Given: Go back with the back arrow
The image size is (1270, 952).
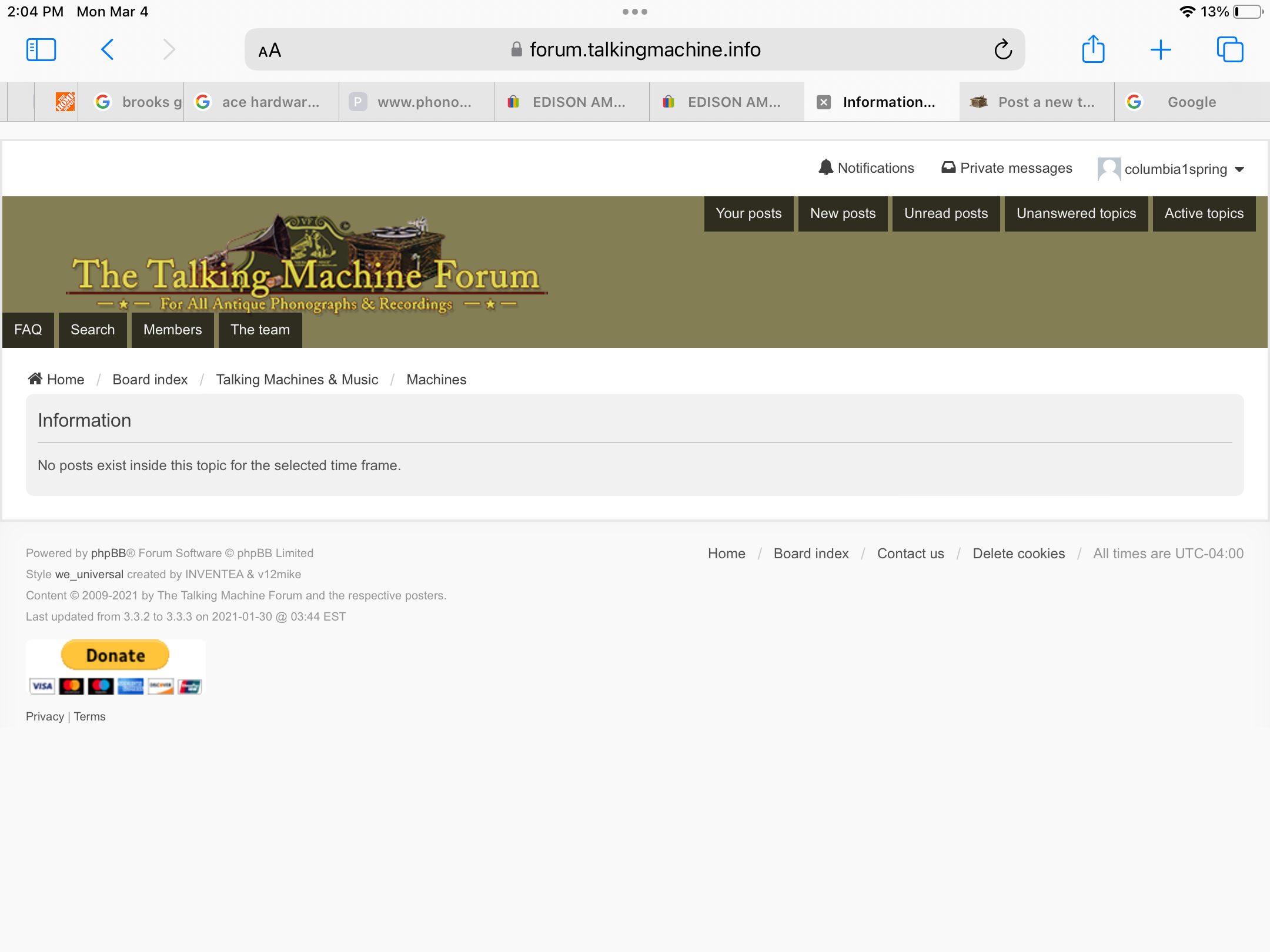Looking at the screenshot, I should point(107,50).
